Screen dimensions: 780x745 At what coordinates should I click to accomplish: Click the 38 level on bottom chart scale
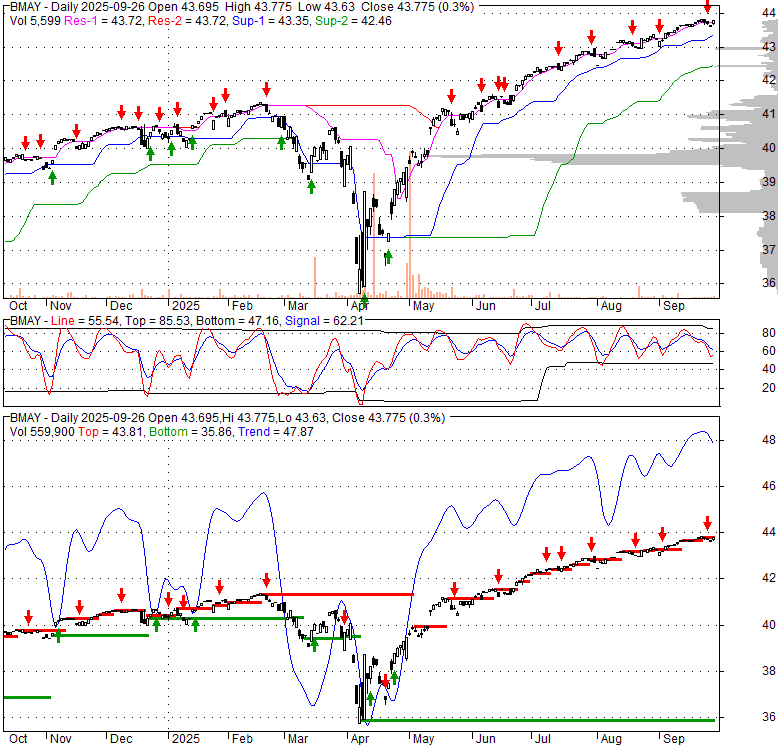(x=769, y=671)
